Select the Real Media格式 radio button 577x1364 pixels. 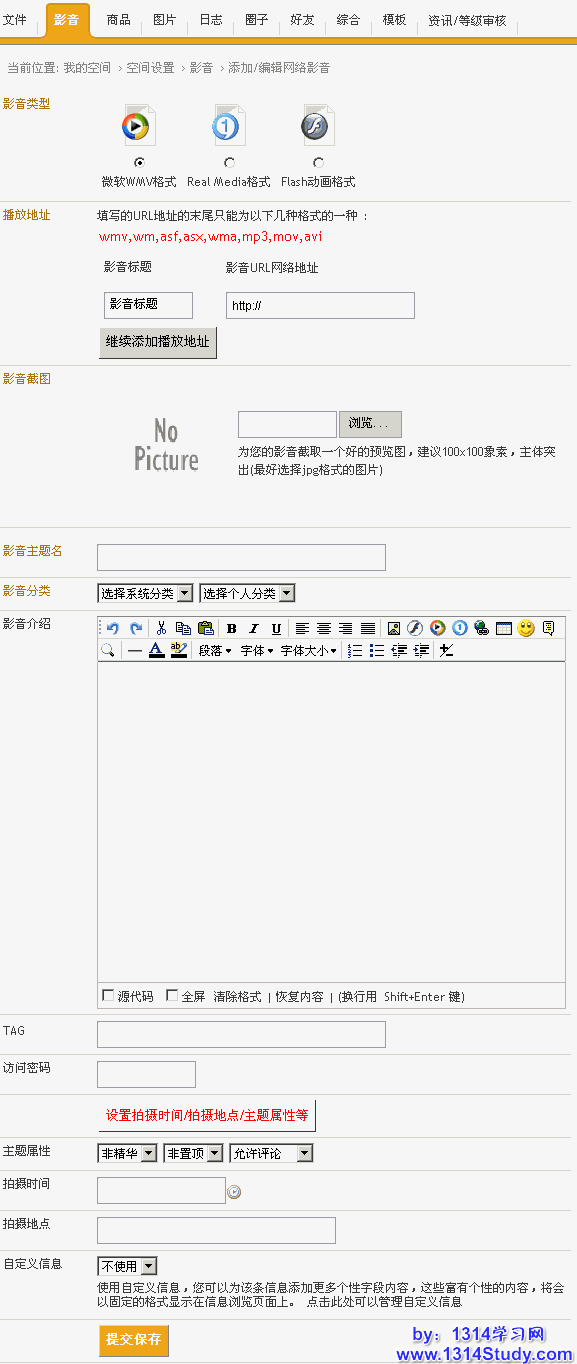(x=229, y=162)
